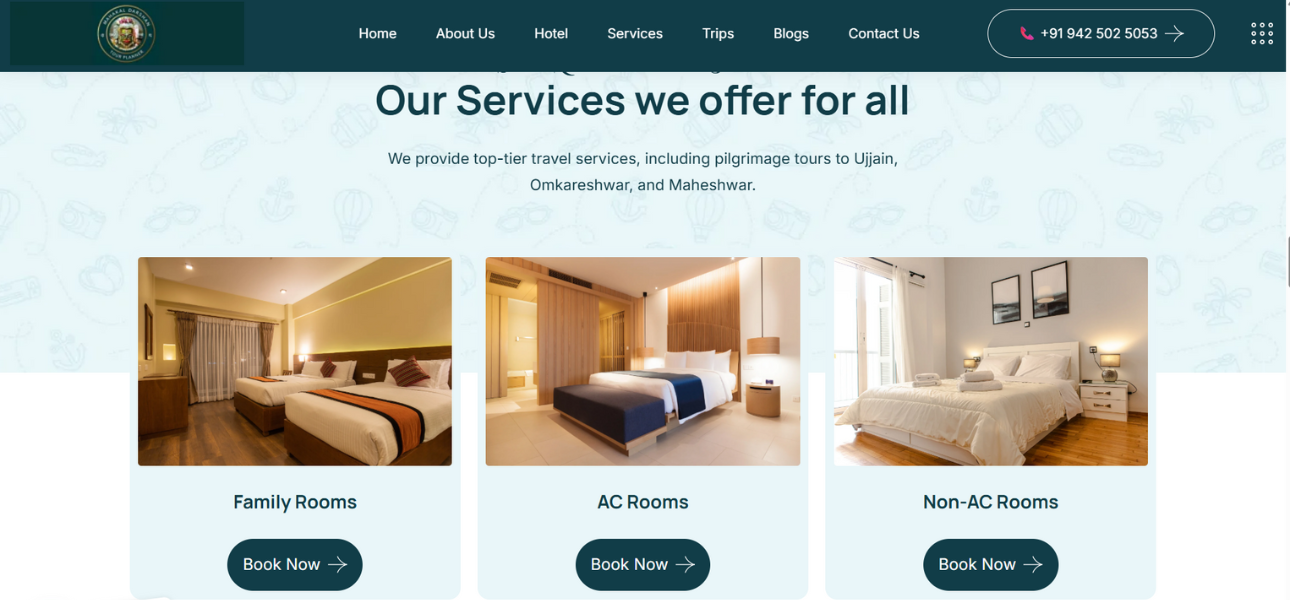
Task: Click the arrow in Non-AC Rooms Book Now
Action: pos(1033,564)
